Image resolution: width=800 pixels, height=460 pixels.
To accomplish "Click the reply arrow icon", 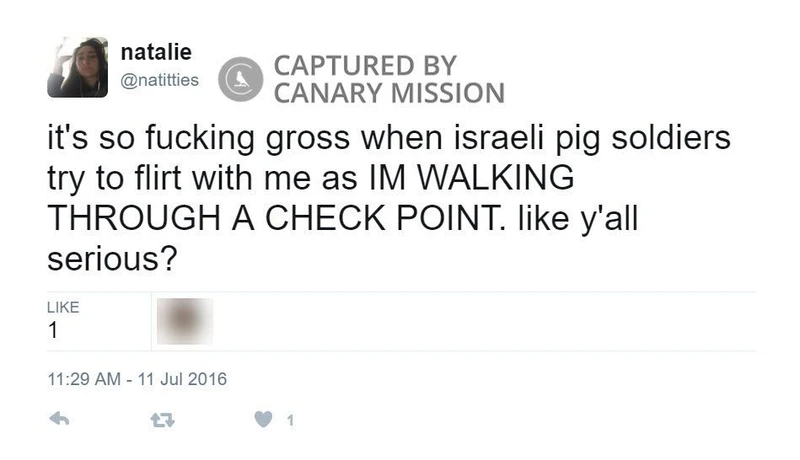I will [x=59, y=421].
